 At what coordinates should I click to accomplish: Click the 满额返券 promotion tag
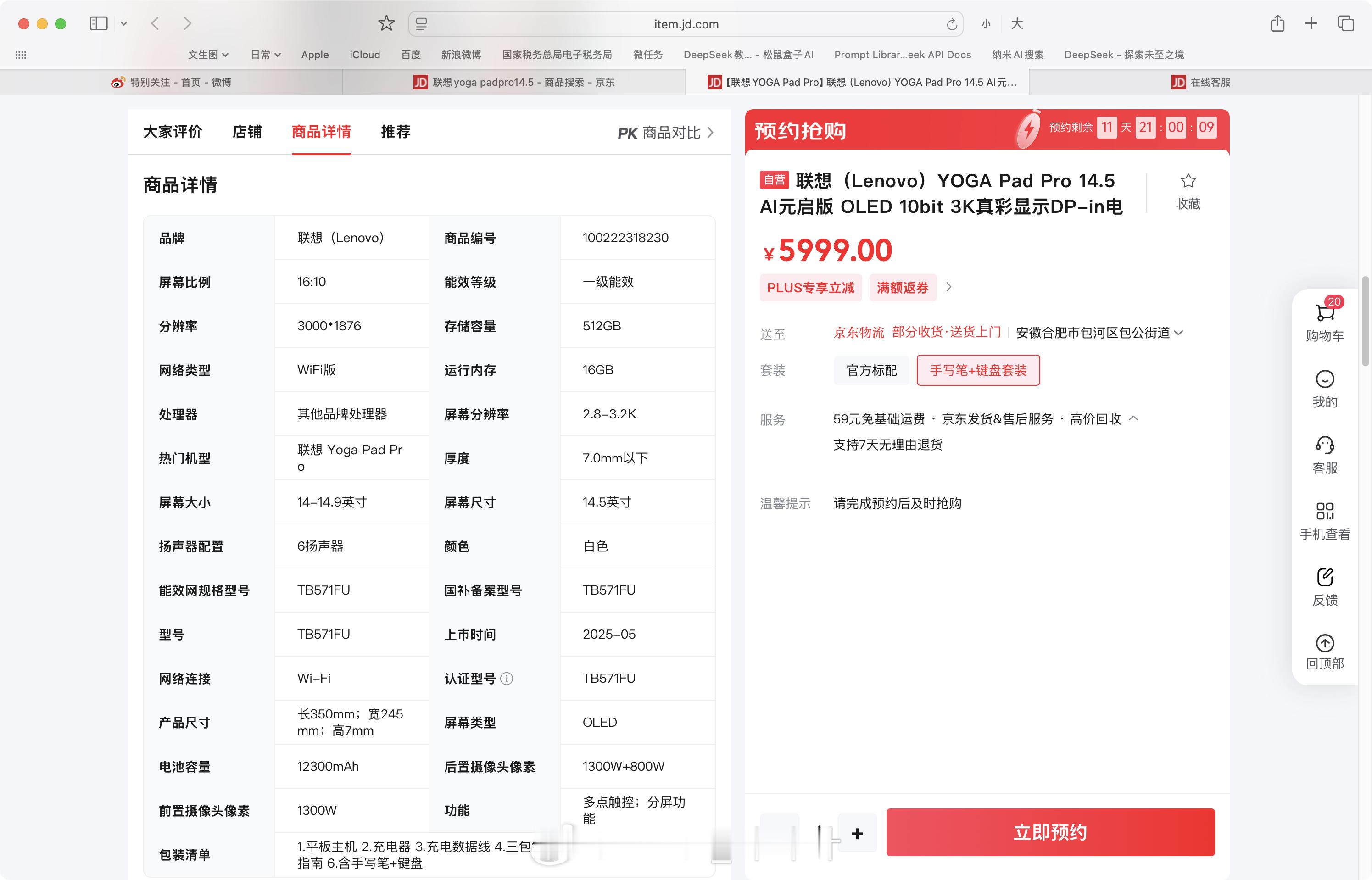[x=903, y=287]
